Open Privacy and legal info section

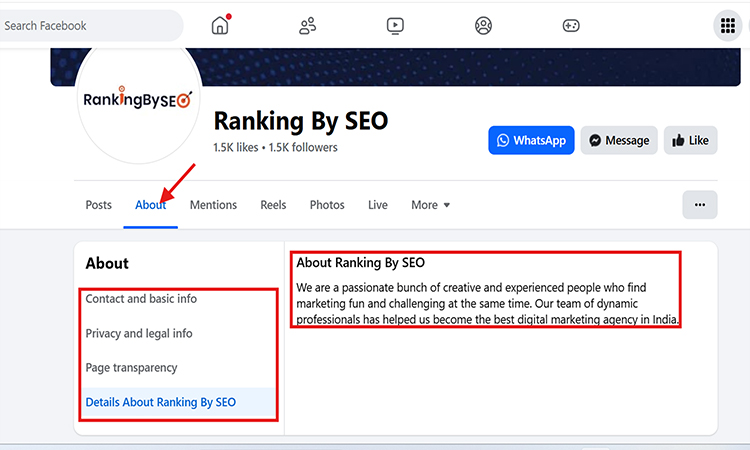pos(139,333)
